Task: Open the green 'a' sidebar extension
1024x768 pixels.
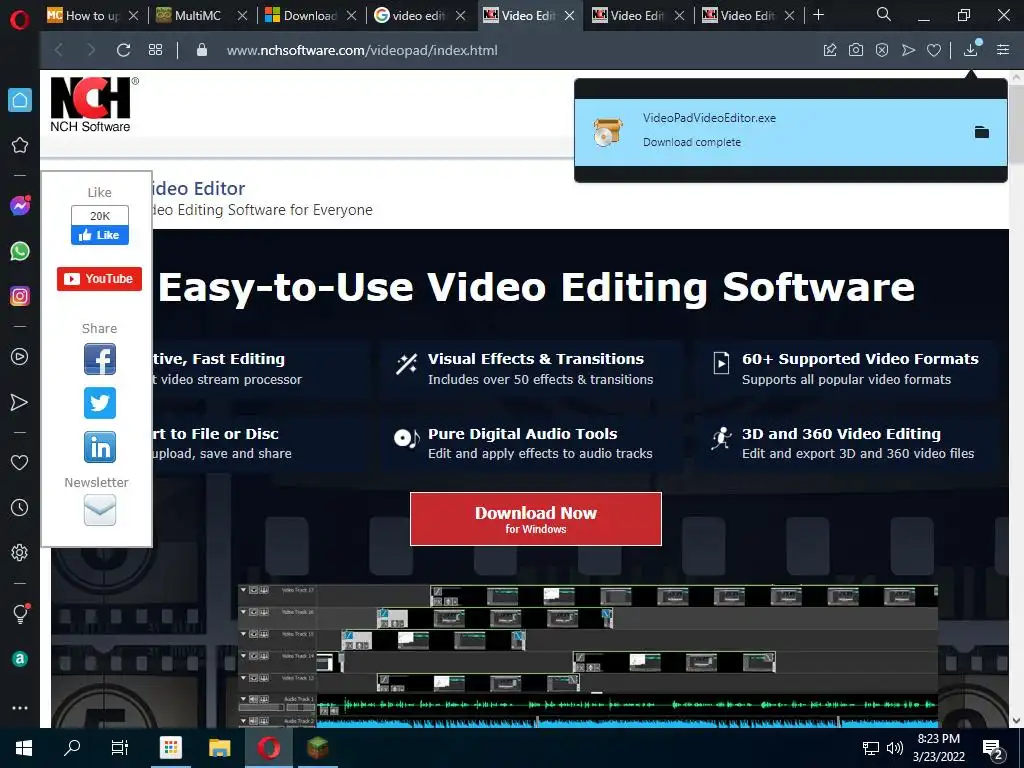Action: [x=20, y=659]
